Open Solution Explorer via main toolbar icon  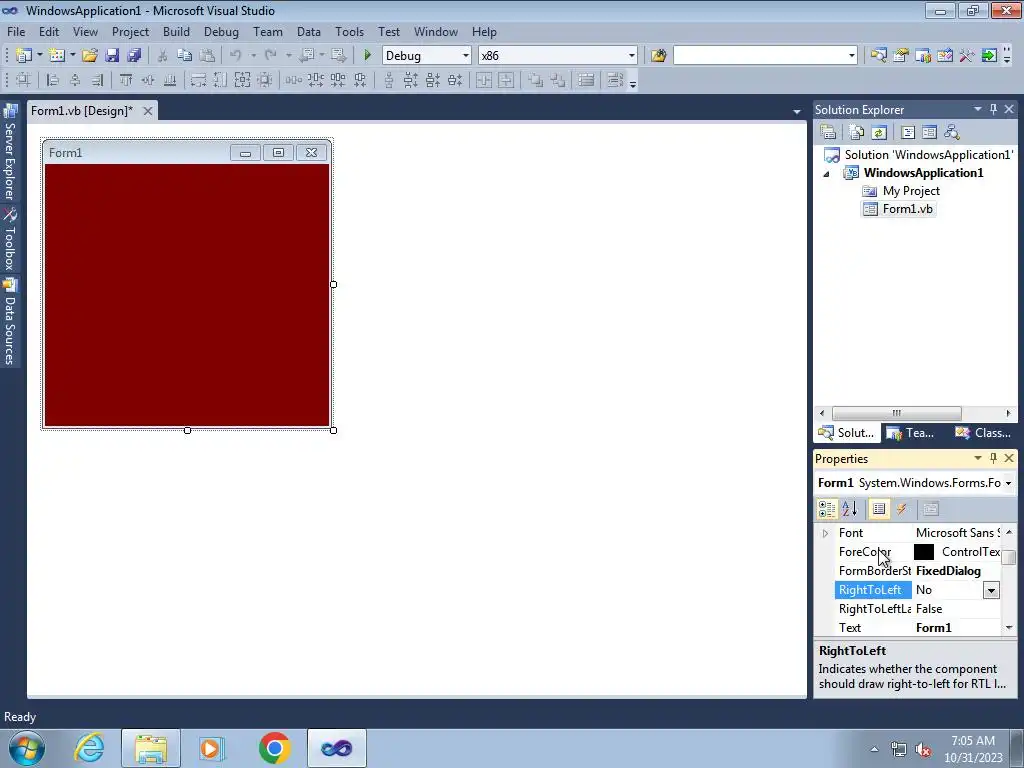coord(878,56)
